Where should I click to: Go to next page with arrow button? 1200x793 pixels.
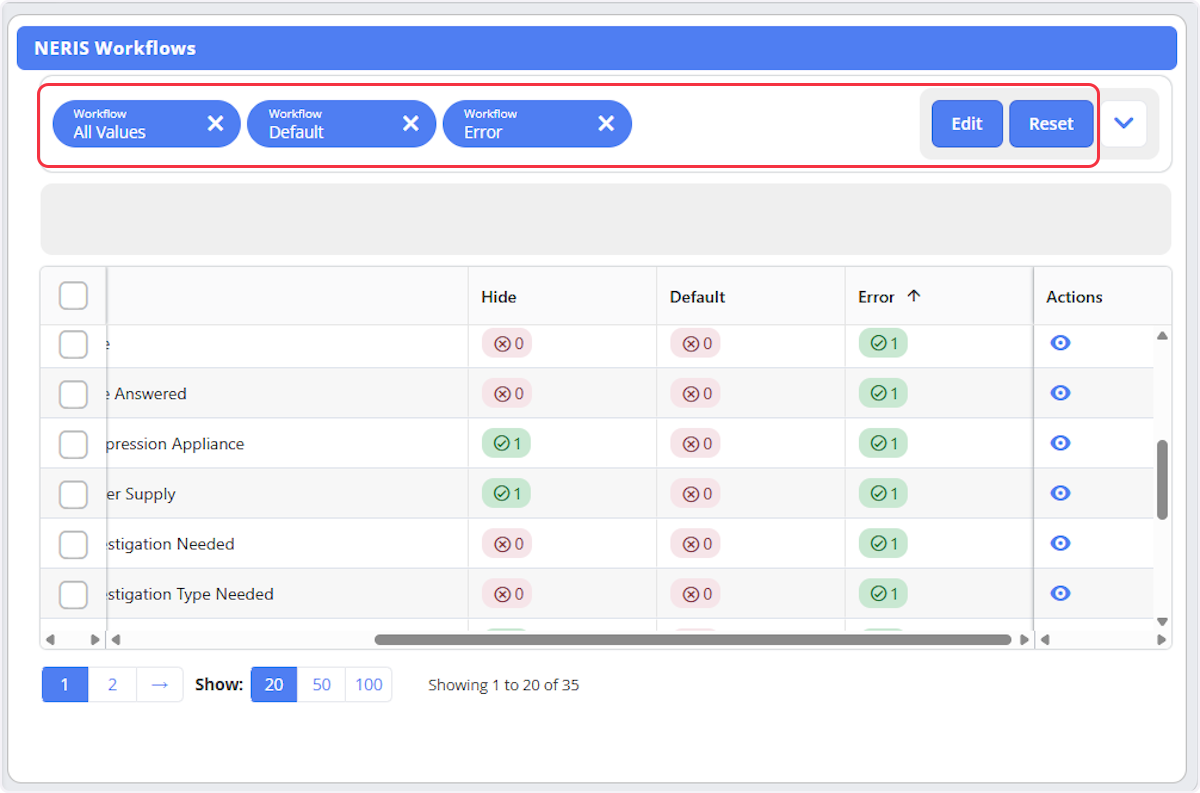(x=160, y=685)
